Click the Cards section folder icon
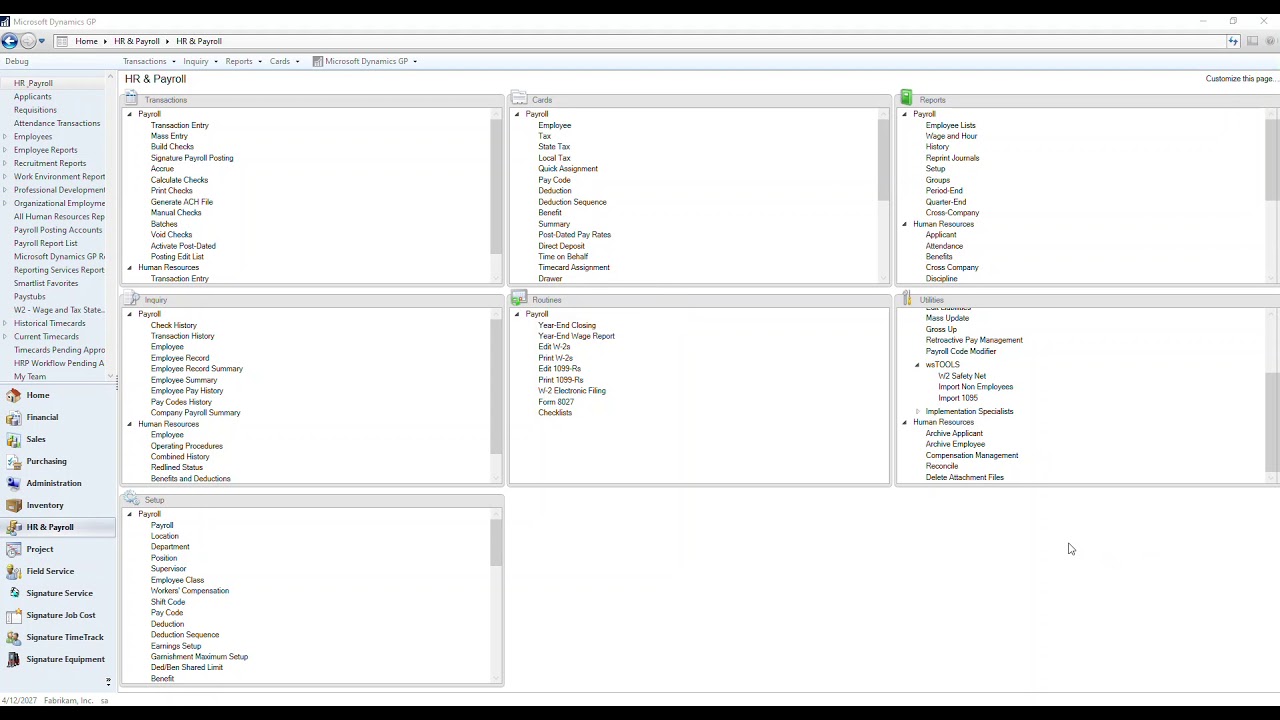The width and height of the screenshot is (1280, 720). [x=519, y=98]
